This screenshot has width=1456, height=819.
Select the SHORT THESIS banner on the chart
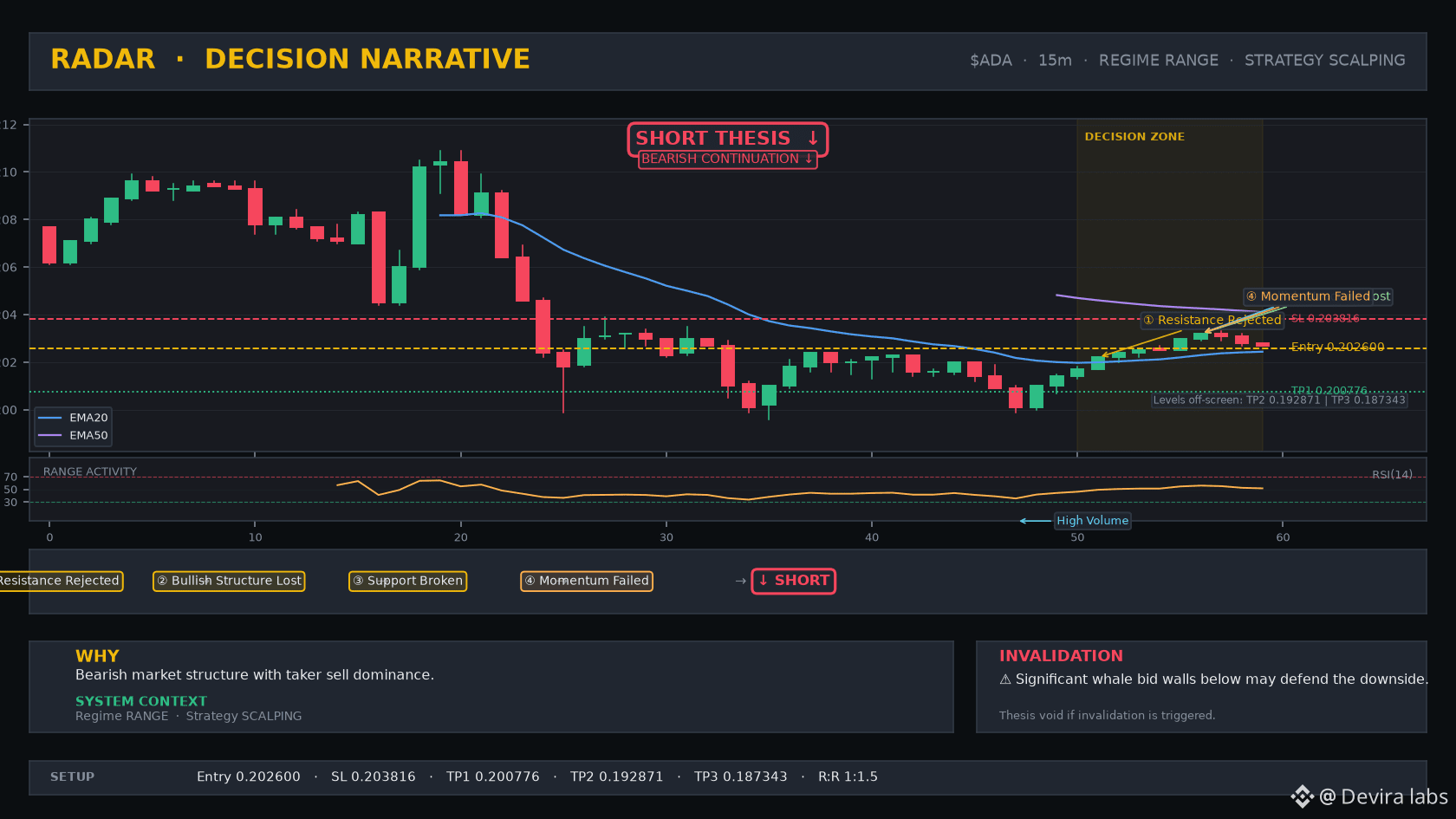click(x=727, y=139)
